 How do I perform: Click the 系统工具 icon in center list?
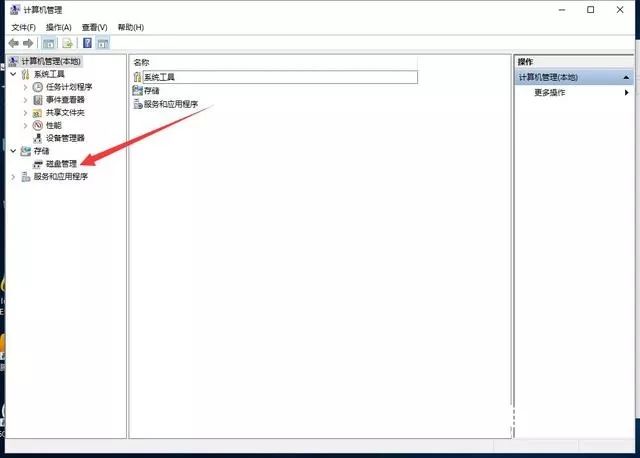tap(137, 77)
